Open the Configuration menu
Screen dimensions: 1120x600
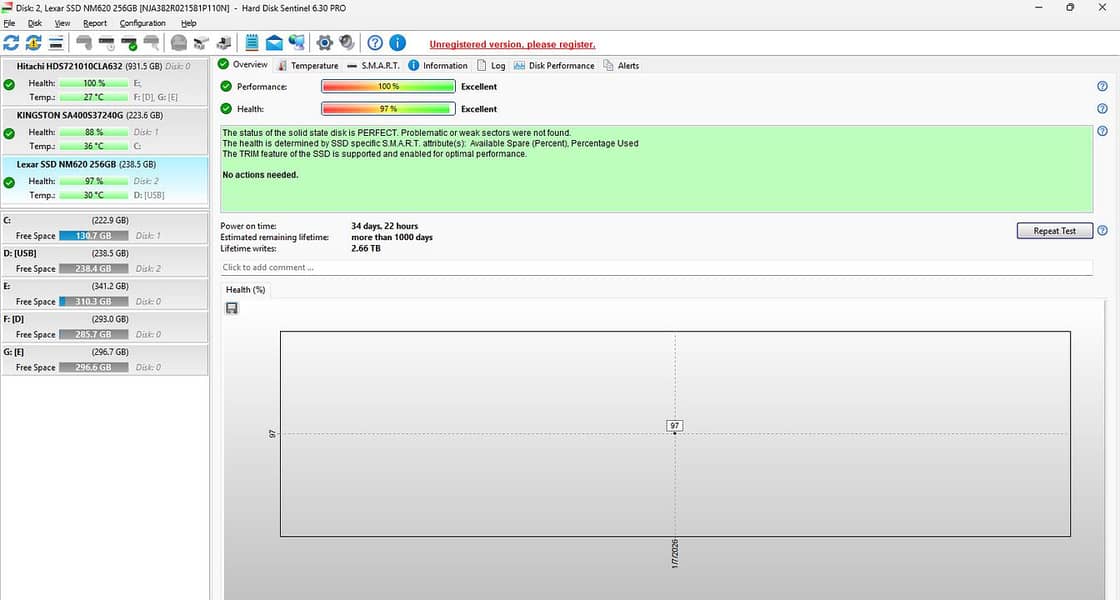tap(142, 23)
